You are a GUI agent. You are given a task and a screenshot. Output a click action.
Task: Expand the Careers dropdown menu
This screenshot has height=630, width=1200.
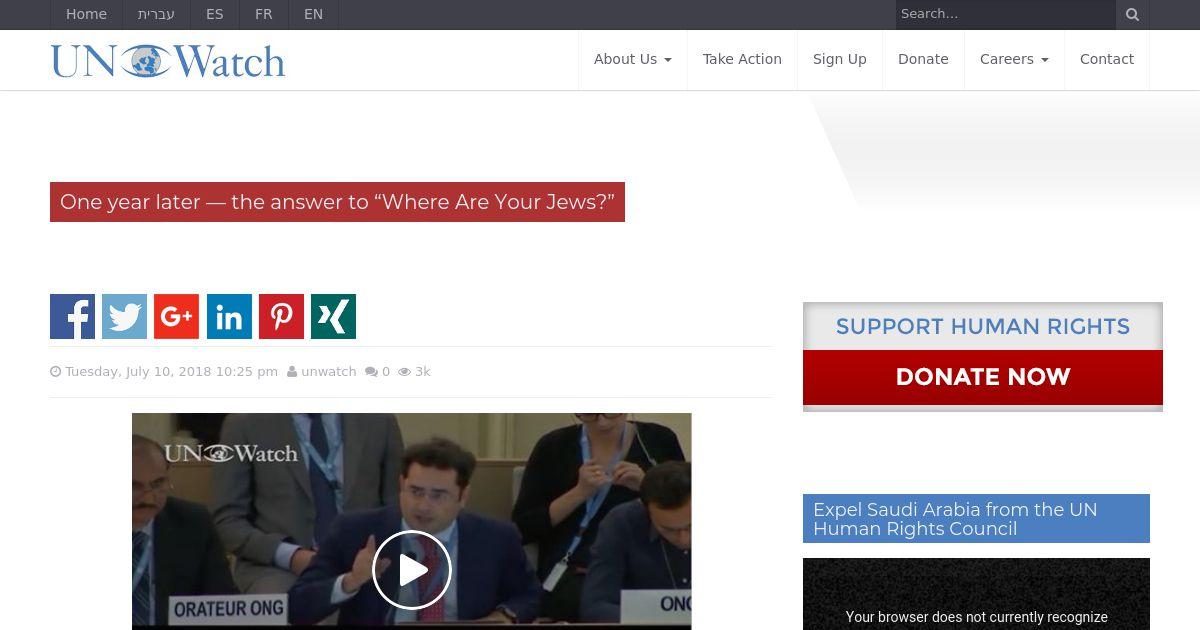[1014, 59]
